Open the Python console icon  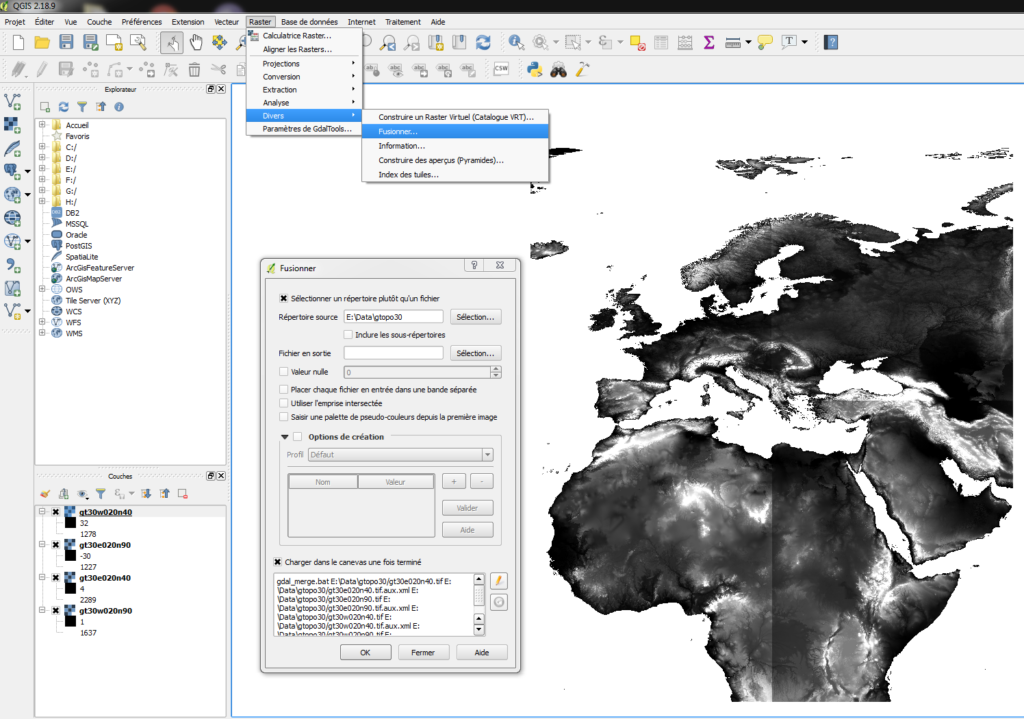coord(535,69)
